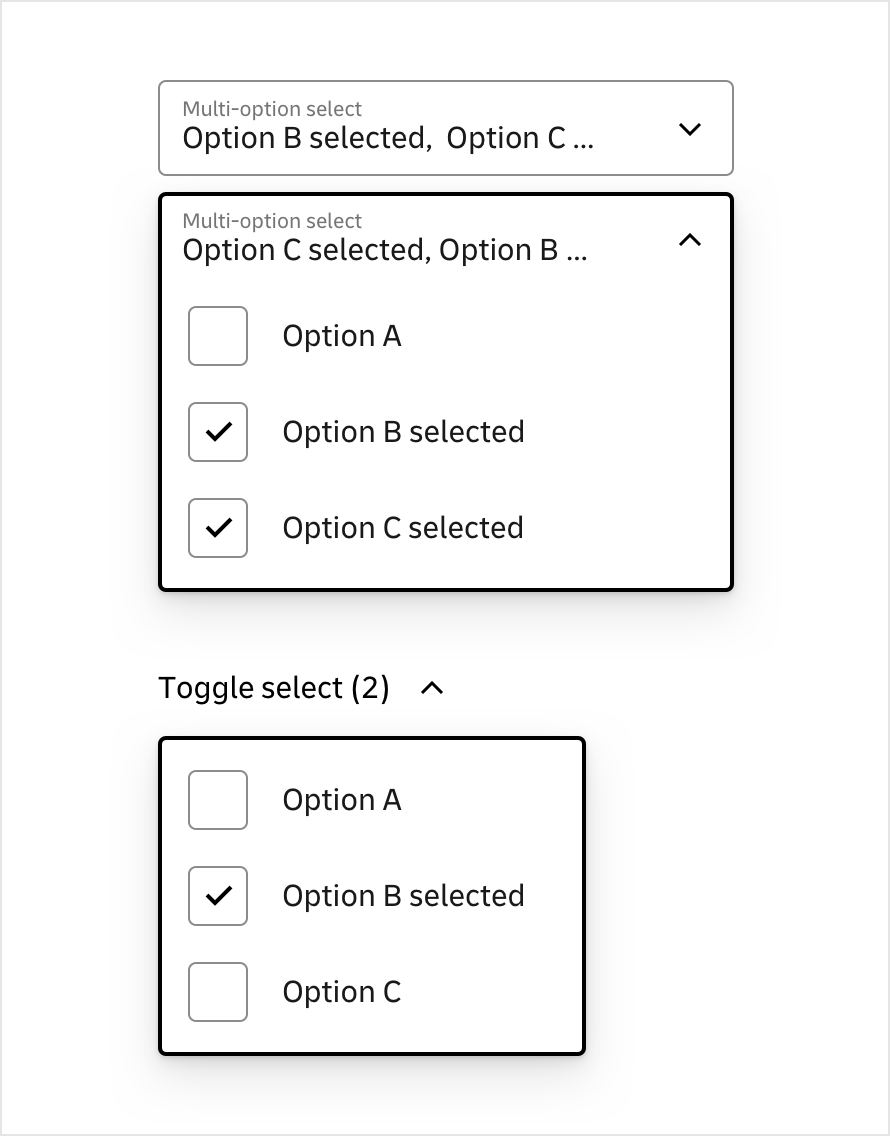This screenshot has height=1136, width=890.
Task: Collapse the open "Option C selected, Option B" select
Action: (x=385, y=250)
